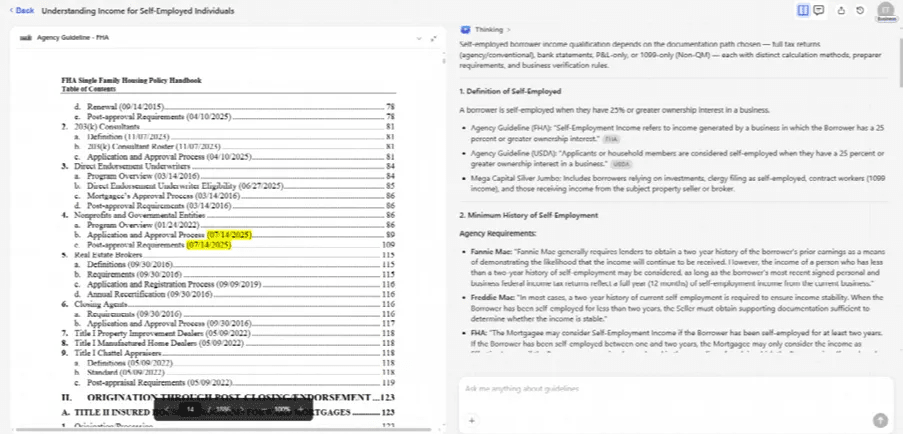Screen dimensions: 903x434
Task: Click 'Understanding Income for Self-Employed Individuals' title
Action: [138, 10]
